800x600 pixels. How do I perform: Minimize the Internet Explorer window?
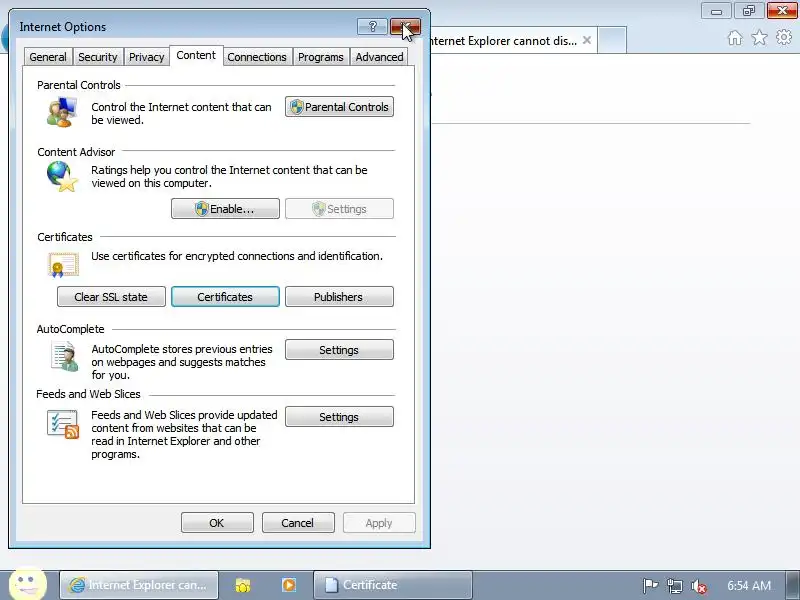tap(716, 11)
